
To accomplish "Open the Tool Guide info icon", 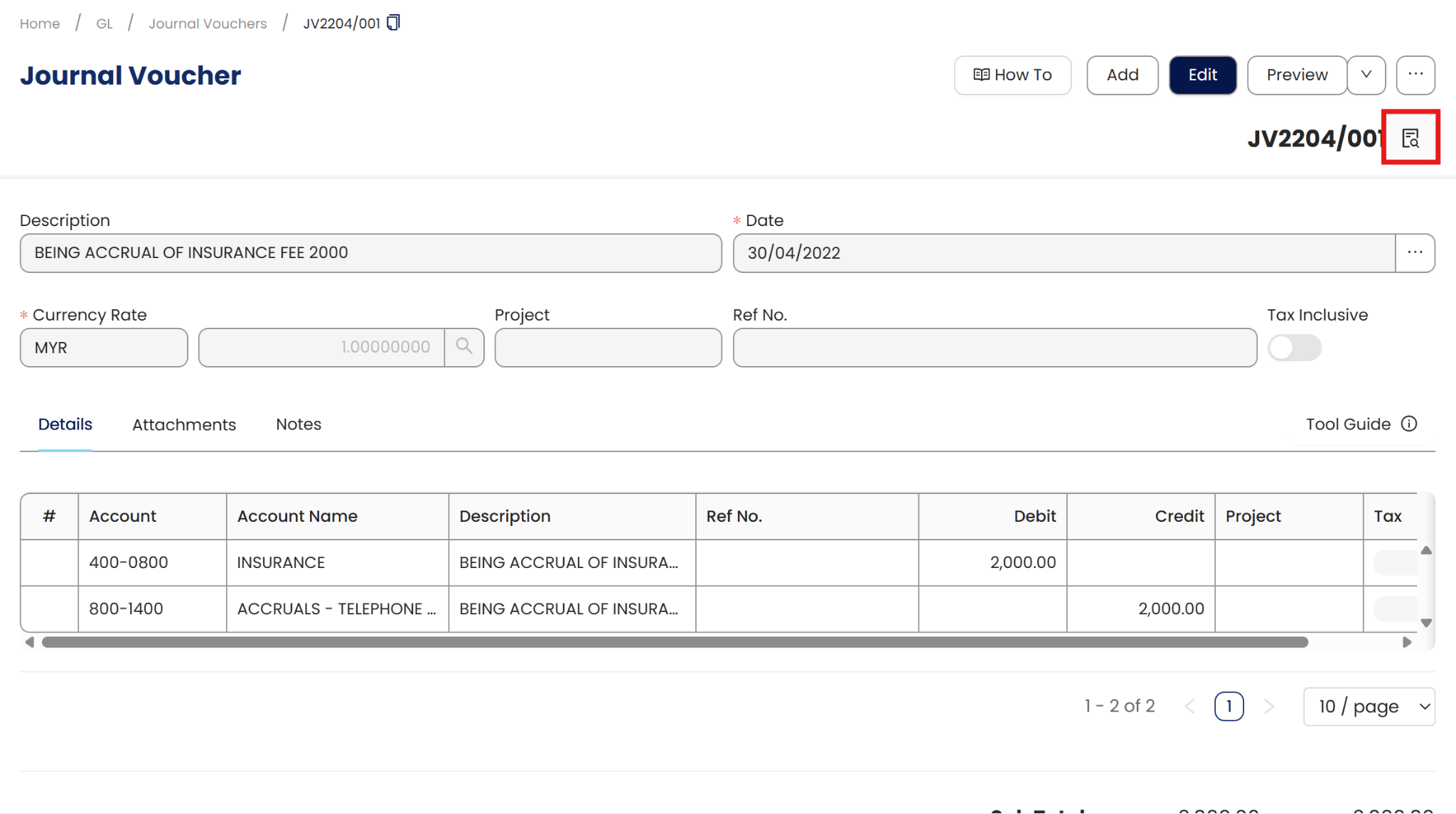I will pyautogui.click(x=1409, y=424).
